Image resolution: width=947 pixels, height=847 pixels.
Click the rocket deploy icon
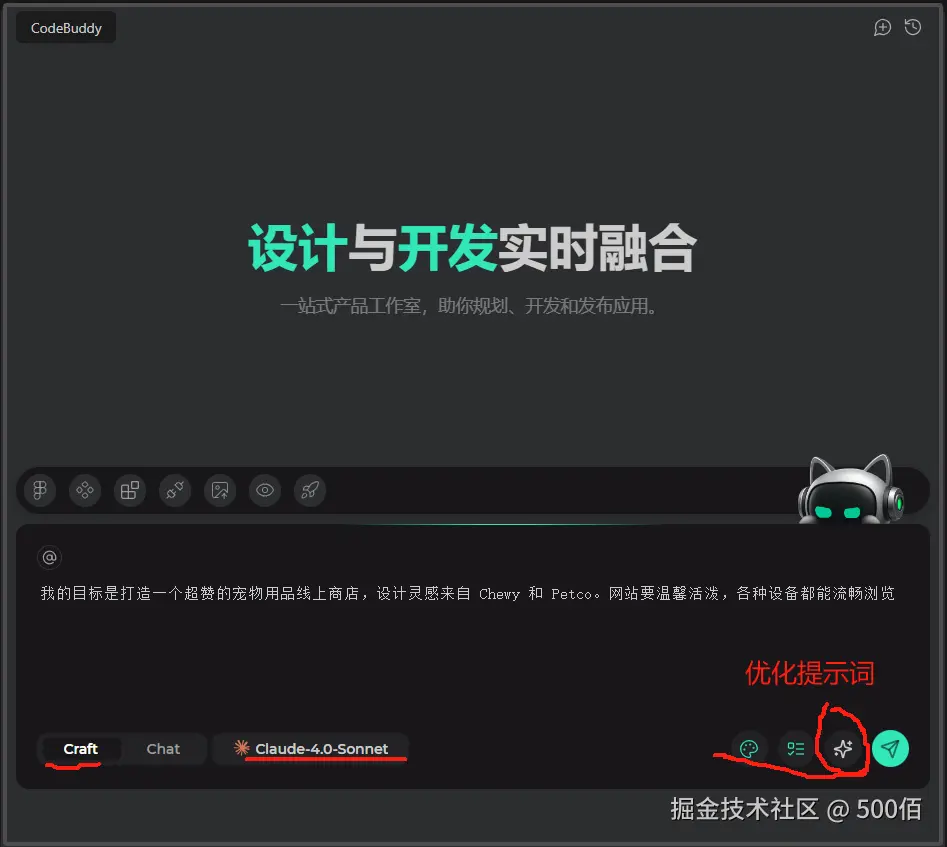(309, 490)
